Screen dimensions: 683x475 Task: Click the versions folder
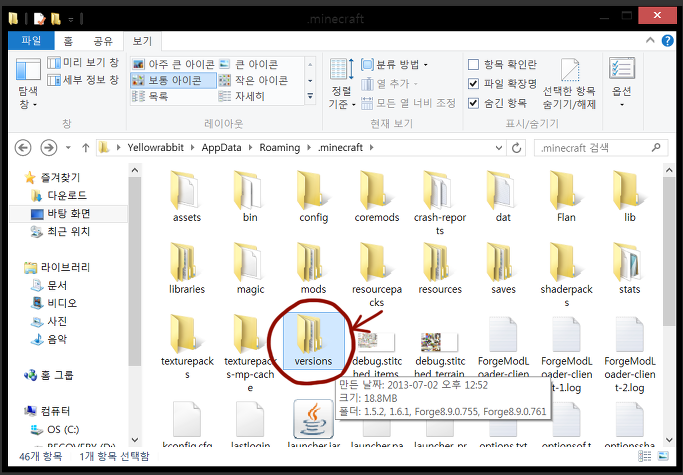313,341
